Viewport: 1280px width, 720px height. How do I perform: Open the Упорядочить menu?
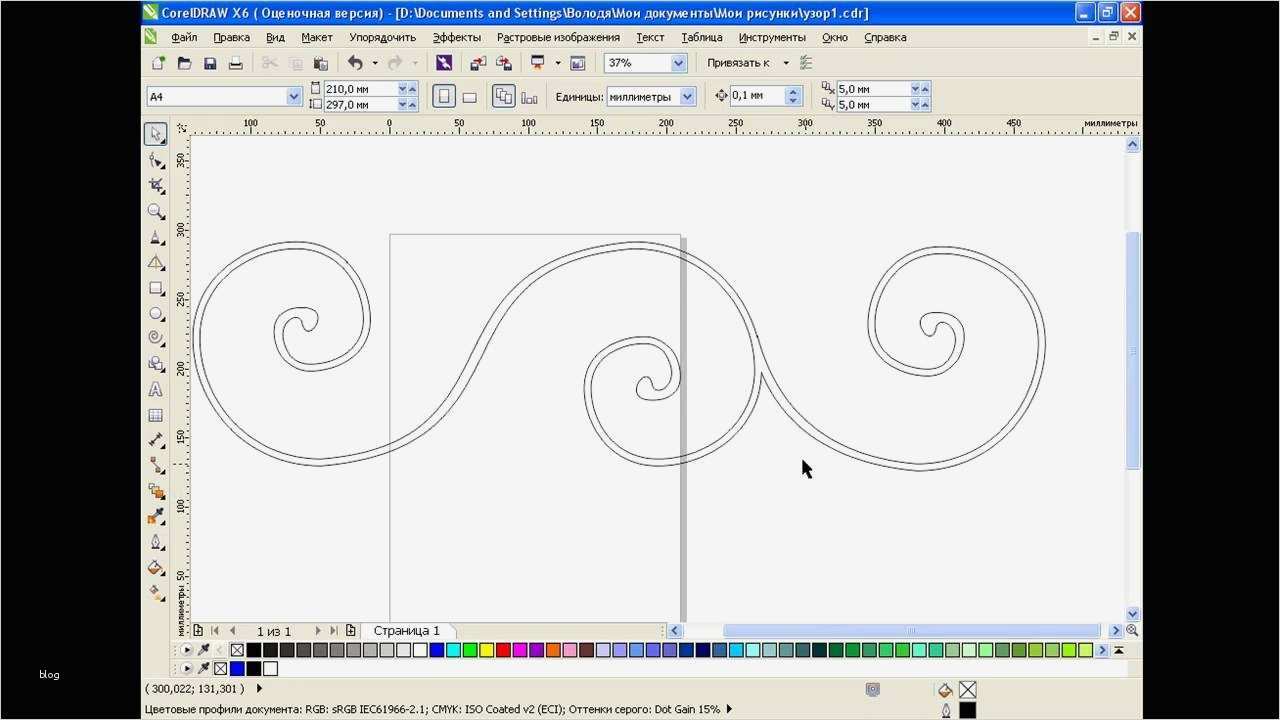tap(382, 37)
